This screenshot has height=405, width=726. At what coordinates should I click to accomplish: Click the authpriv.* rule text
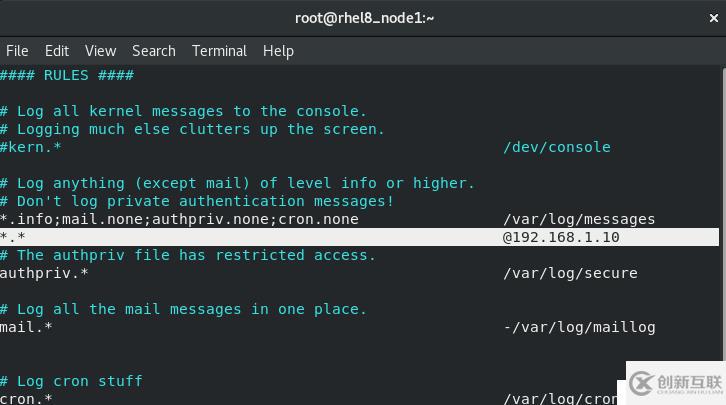(x=44, y=274)
